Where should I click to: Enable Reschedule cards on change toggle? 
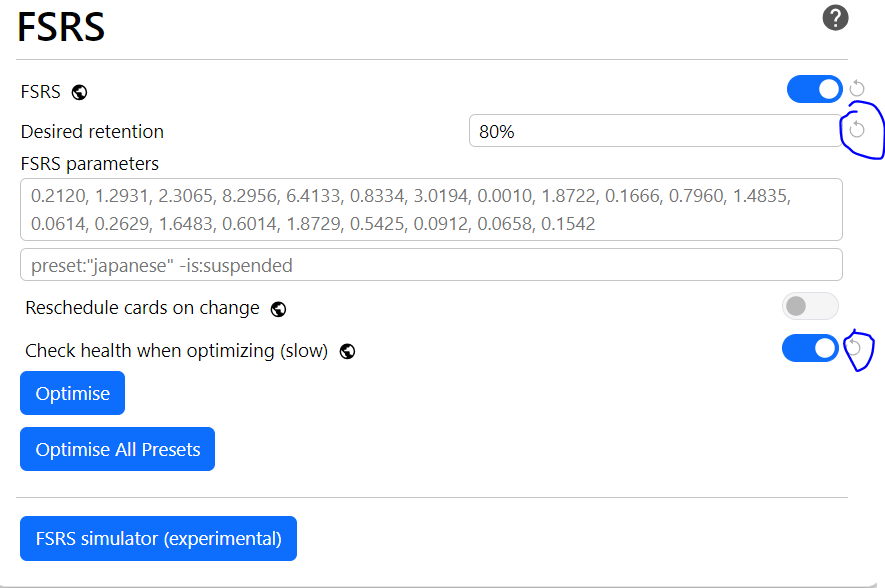tap(809, 306)
